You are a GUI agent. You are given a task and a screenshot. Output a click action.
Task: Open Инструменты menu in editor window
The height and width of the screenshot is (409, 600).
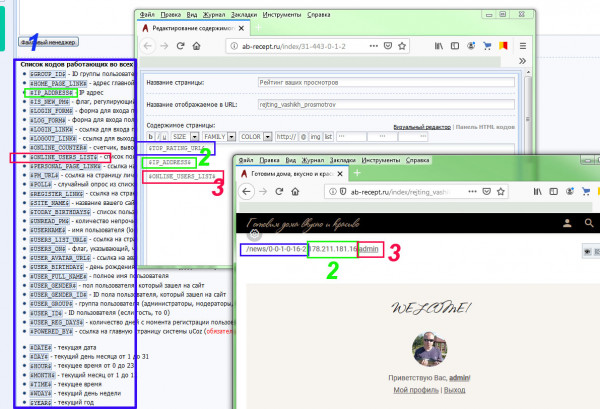point(282,15)
